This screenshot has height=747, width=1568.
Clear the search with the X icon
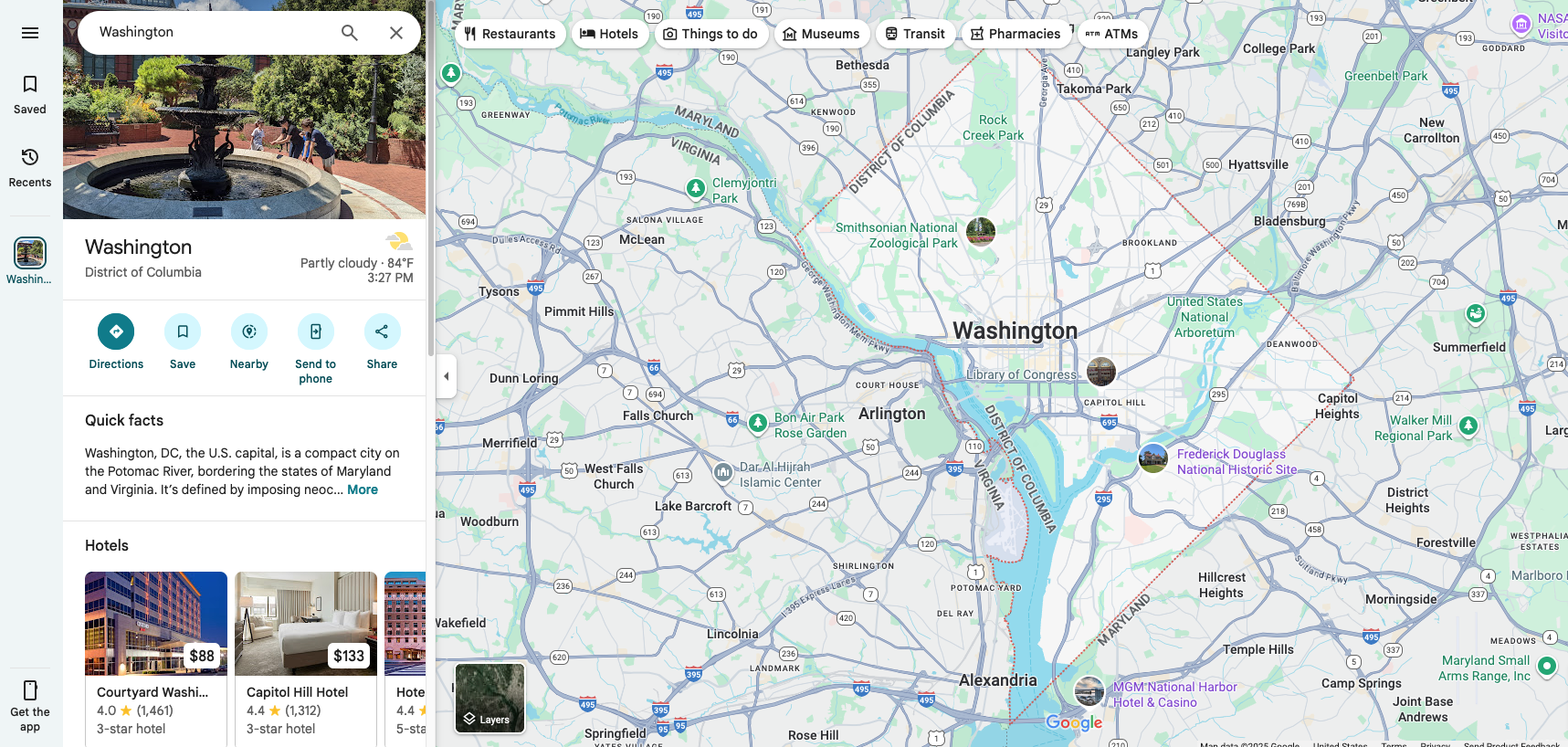point(396,33)
